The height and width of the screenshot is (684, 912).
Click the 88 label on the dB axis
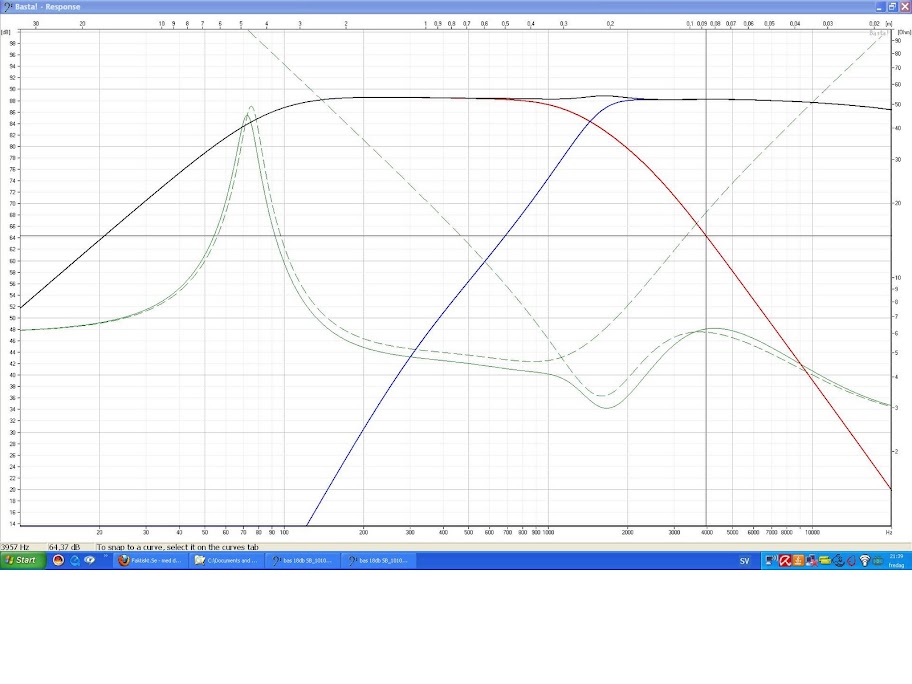click(x=12, y=101)
